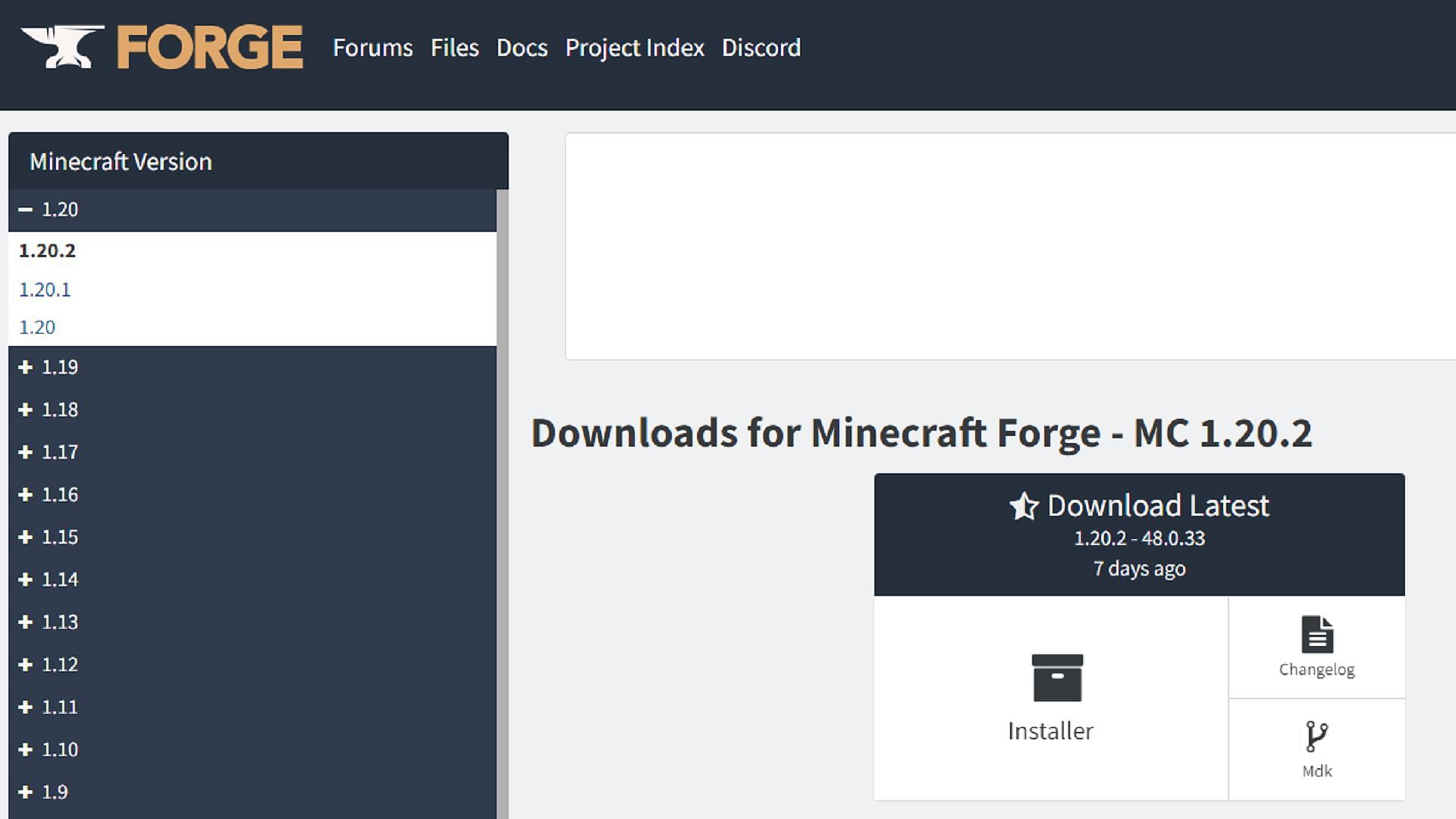Expand the 1.15 version group
The height and width of the screenshot is (819, 1456).
[x=253, y=538]
